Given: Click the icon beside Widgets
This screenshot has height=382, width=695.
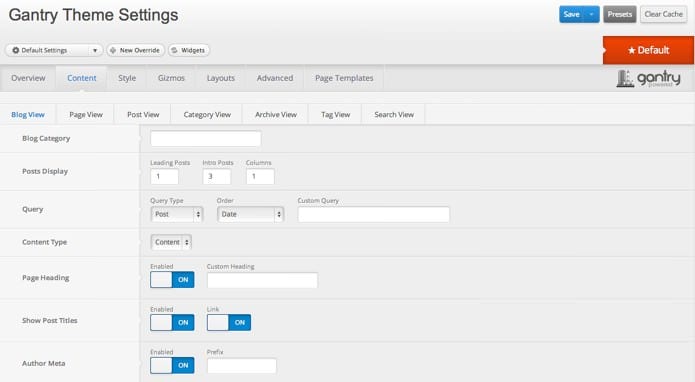Looking at the screenshot, I should [175, 51].
